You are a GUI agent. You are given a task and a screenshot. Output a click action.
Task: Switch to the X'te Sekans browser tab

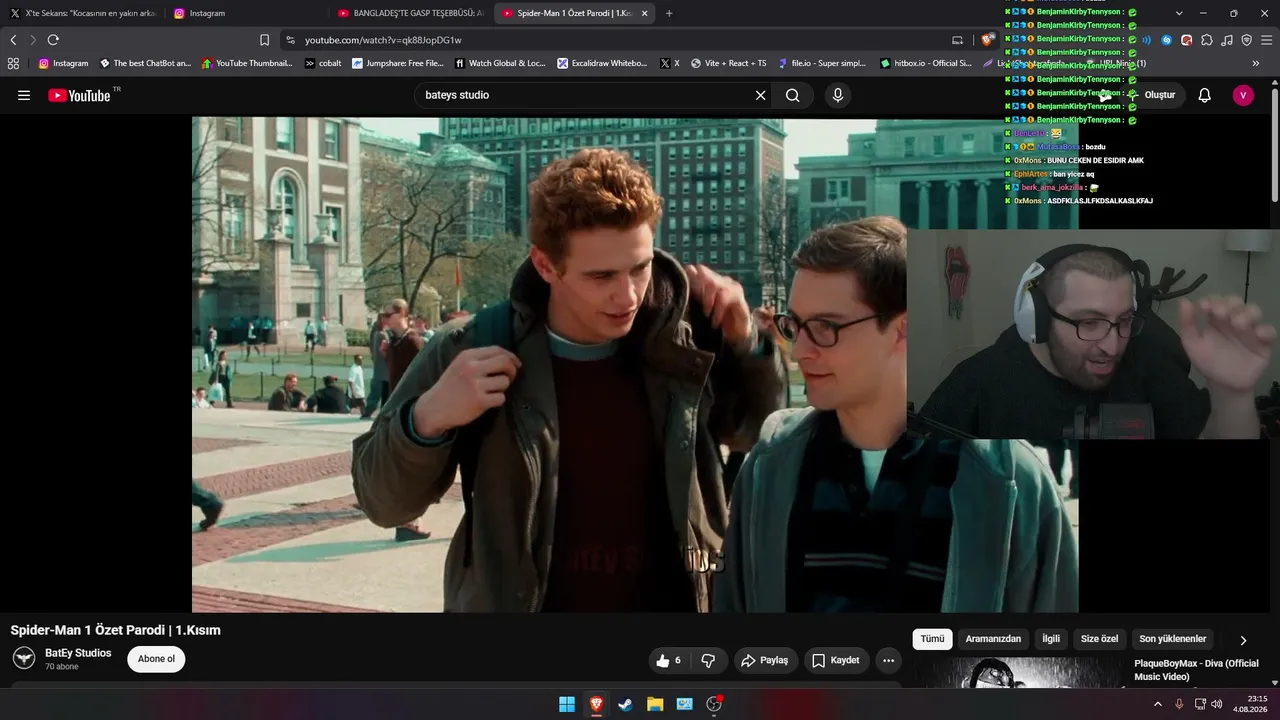(x=83, y=13)
